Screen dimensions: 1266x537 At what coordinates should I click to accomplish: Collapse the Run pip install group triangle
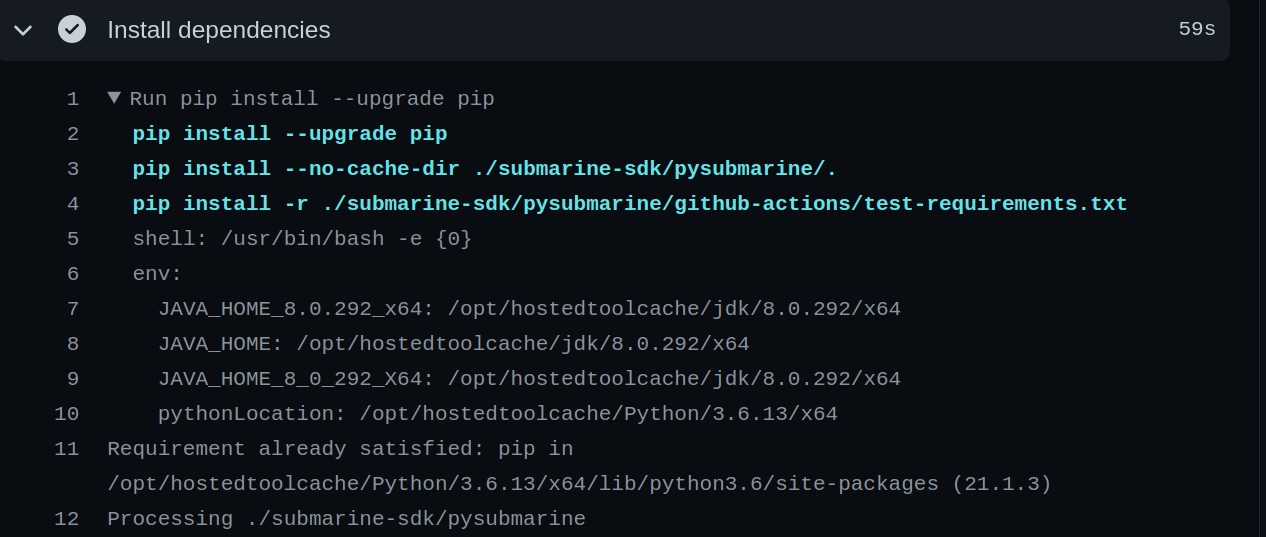[114, 98]
